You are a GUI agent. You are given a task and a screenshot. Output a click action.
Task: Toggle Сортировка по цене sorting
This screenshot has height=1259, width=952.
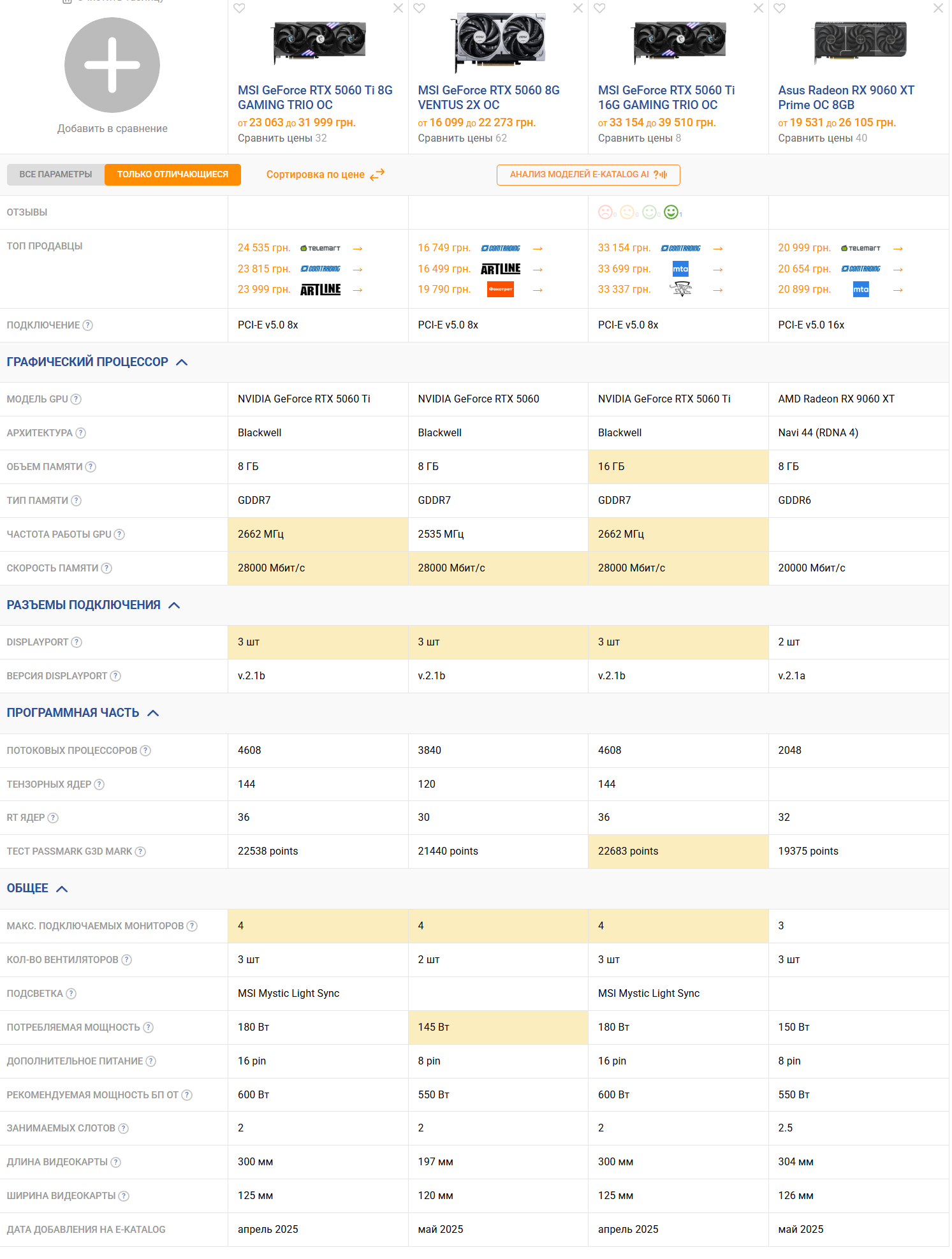[325, 175]
